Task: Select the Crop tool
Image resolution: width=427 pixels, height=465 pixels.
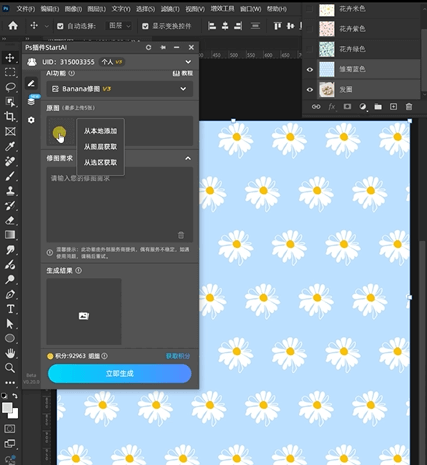Action: coord(10,116)
